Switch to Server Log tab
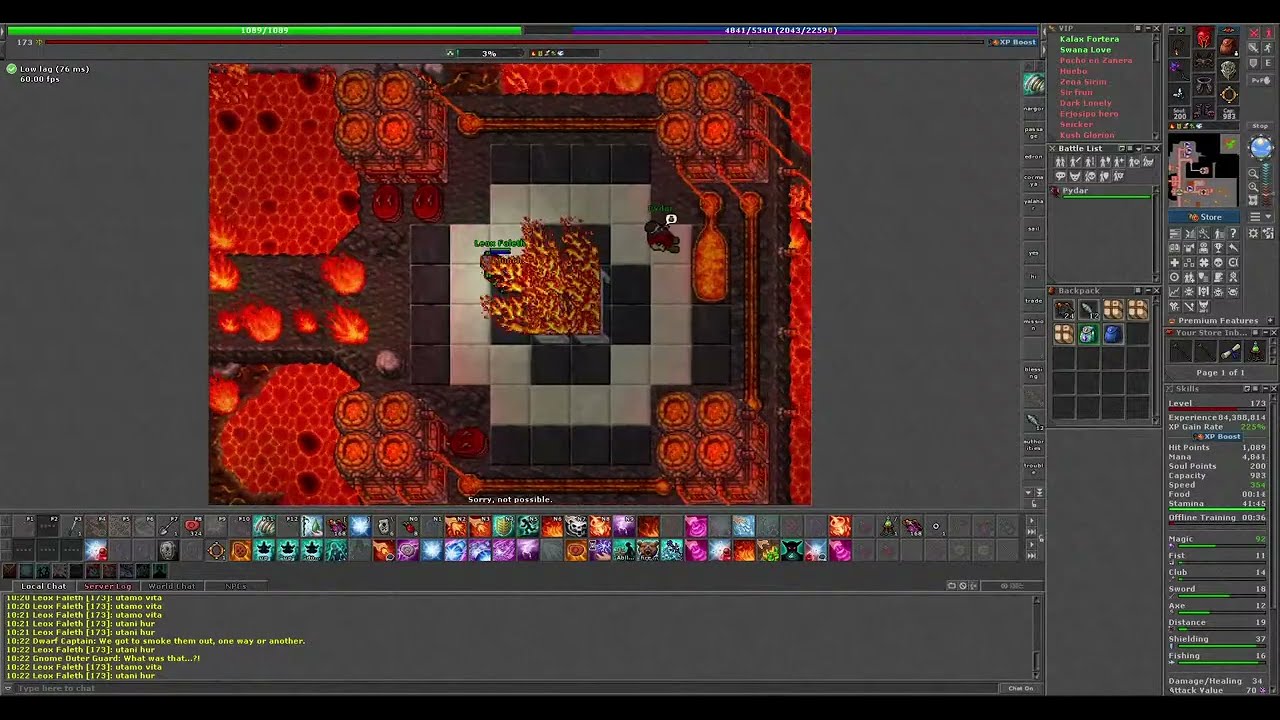The height and width of the screenshot is (720, 1280). click(108, 586)
